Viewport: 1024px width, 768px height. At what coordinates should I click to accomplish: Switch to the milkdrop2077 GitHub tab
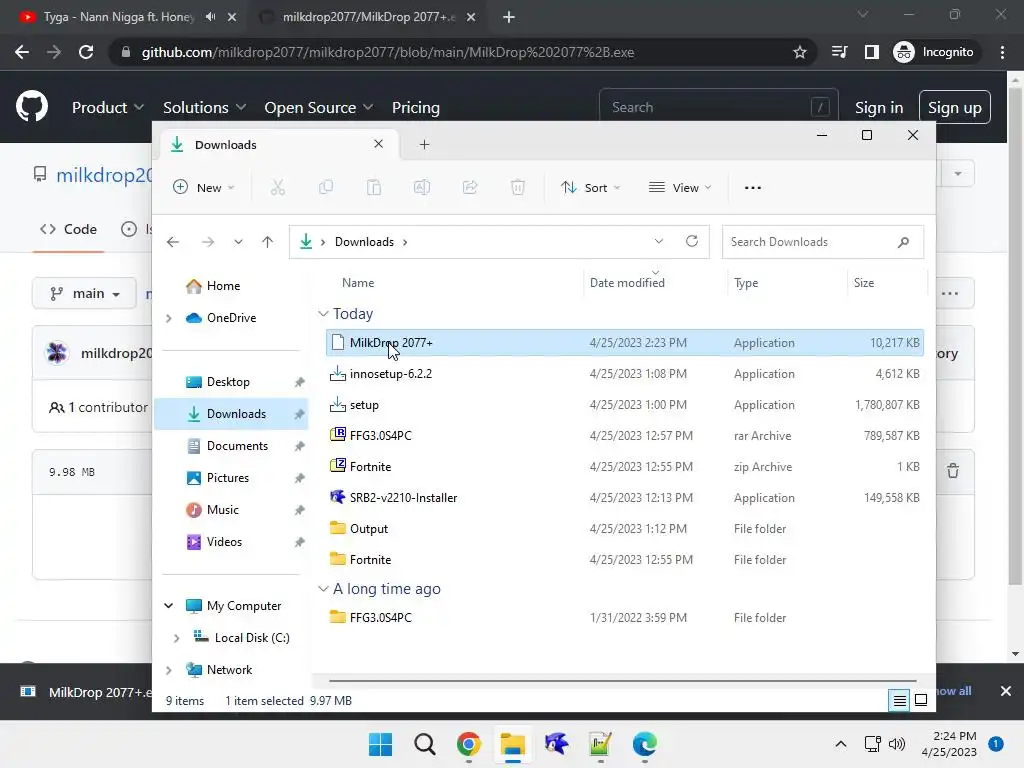coord(368,17)
